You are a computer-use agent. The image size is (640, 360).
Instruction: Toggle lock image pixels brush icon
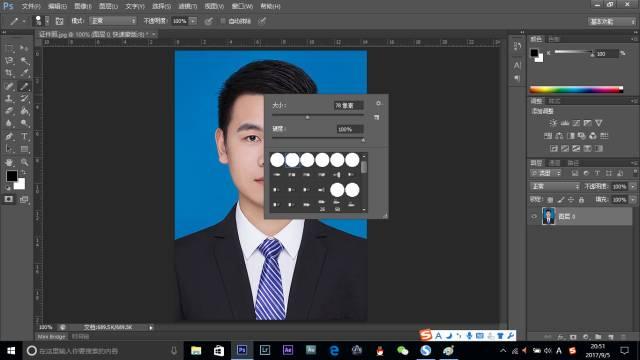point(561,200)
